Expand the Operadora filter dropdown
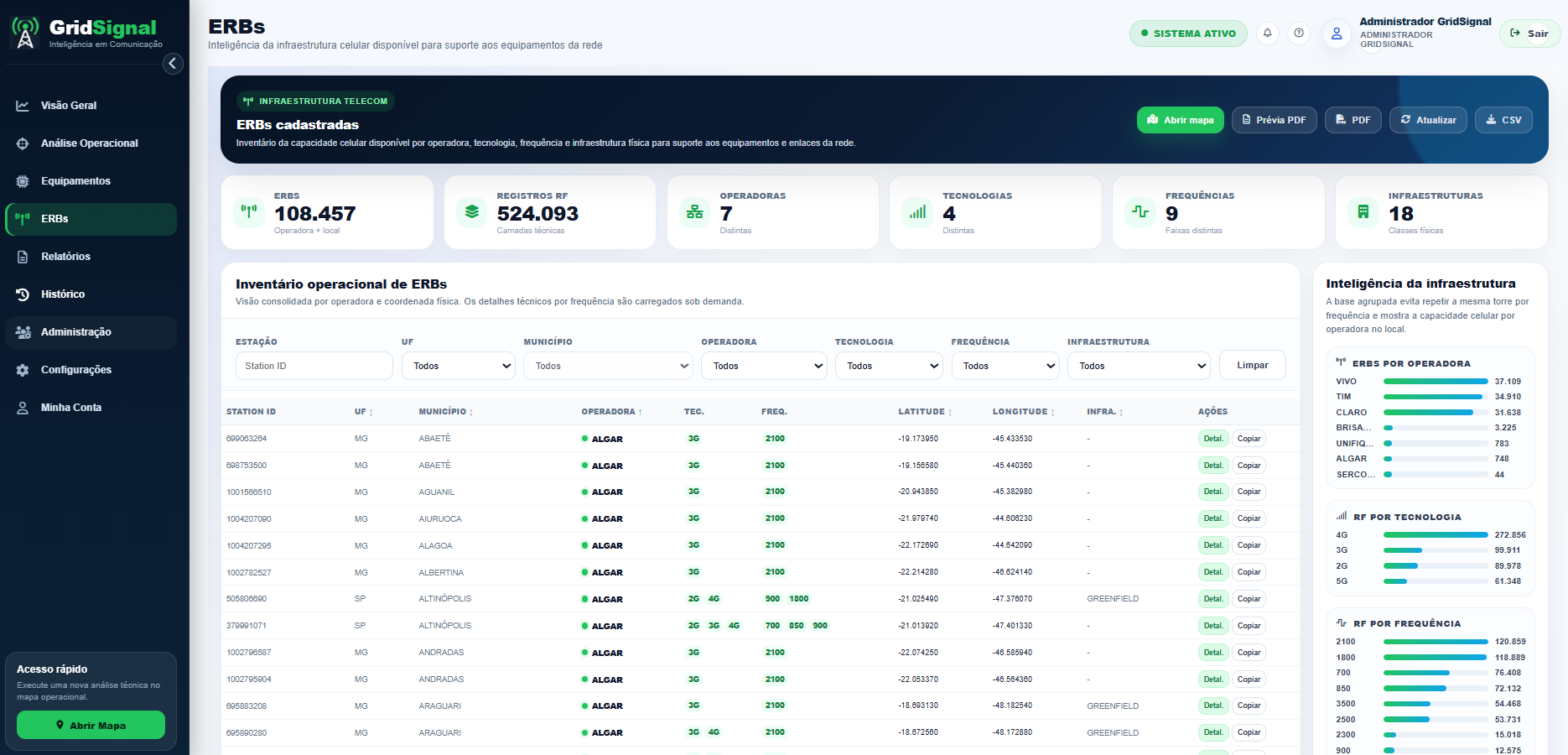1568x755 pixels. [764, 366]
